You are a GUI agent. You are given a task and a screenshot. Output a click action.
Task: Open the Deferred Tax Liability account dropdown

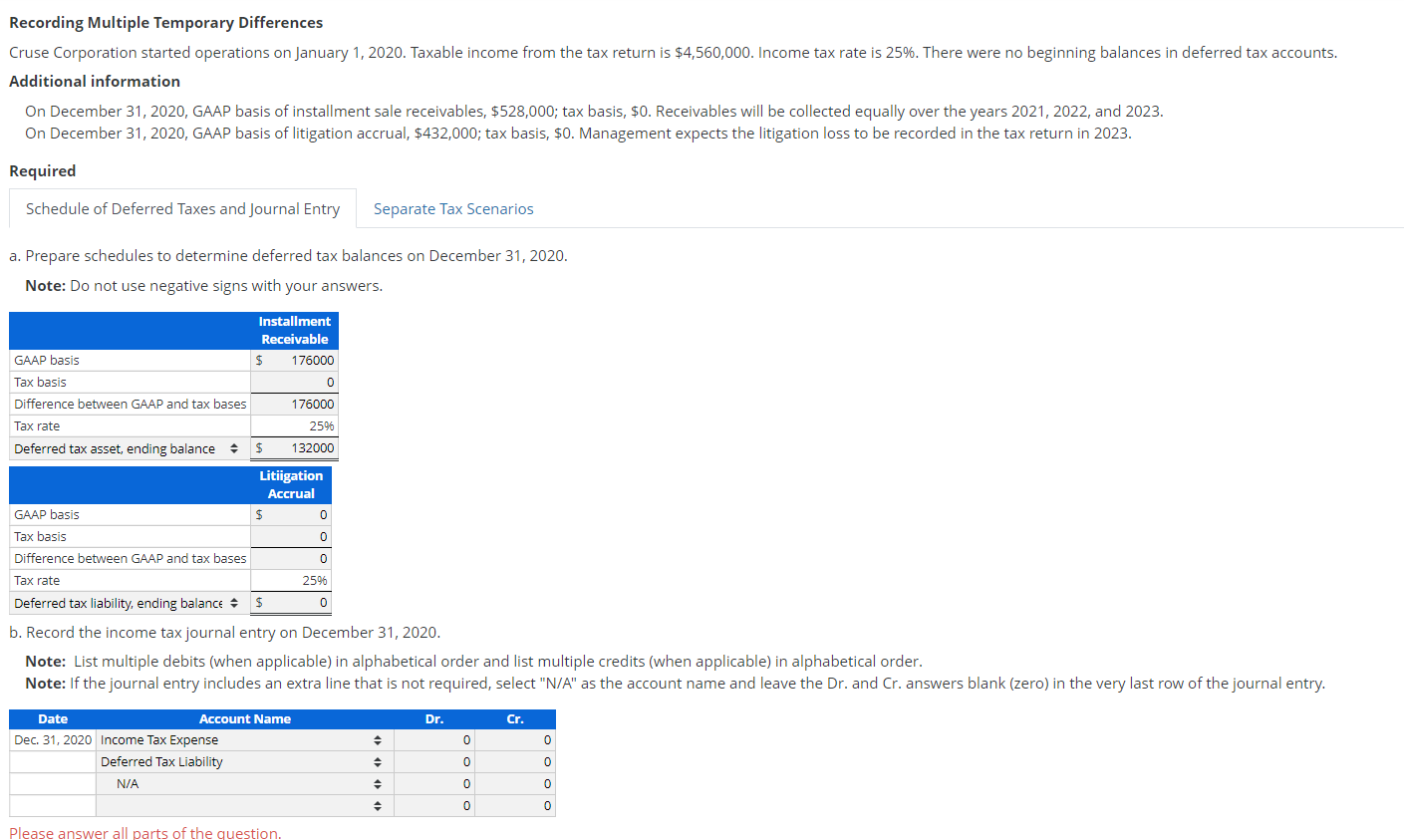pos(378,761)
